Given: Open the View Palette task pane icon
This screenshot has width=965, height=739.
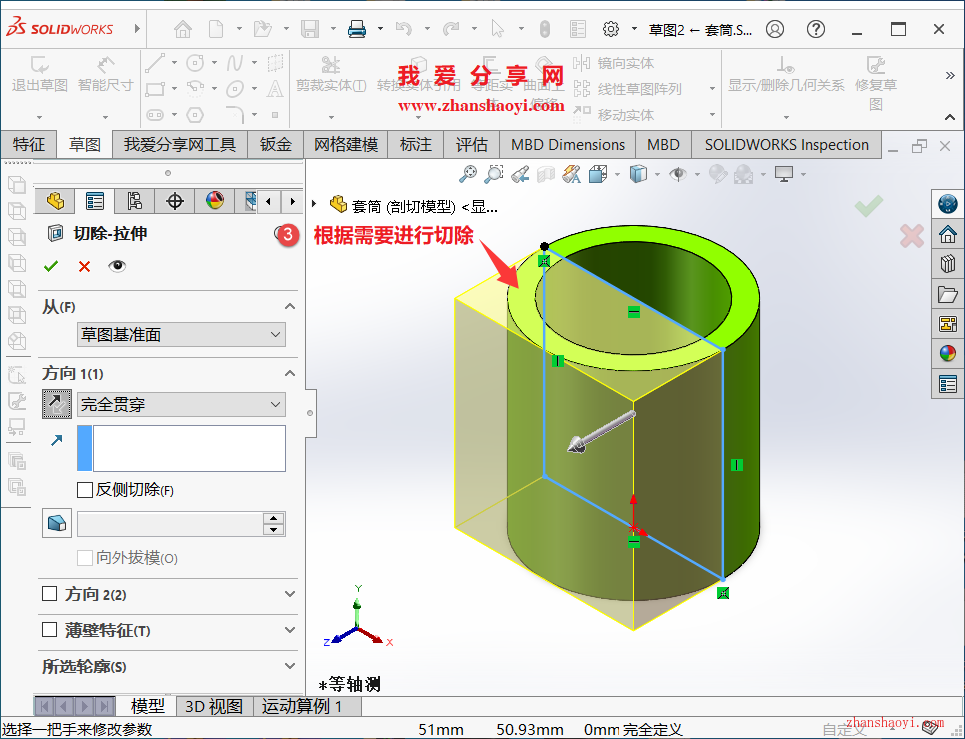Looking at the screenshot, I should (x=948, y=324).
